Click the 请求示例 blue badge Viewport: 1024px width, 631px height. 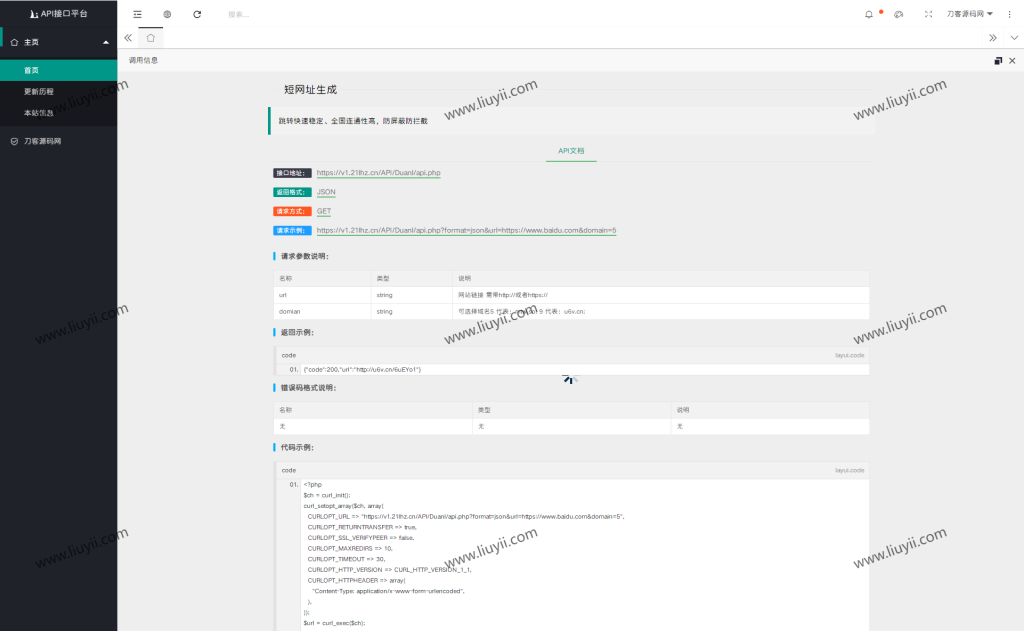(292, 231)
